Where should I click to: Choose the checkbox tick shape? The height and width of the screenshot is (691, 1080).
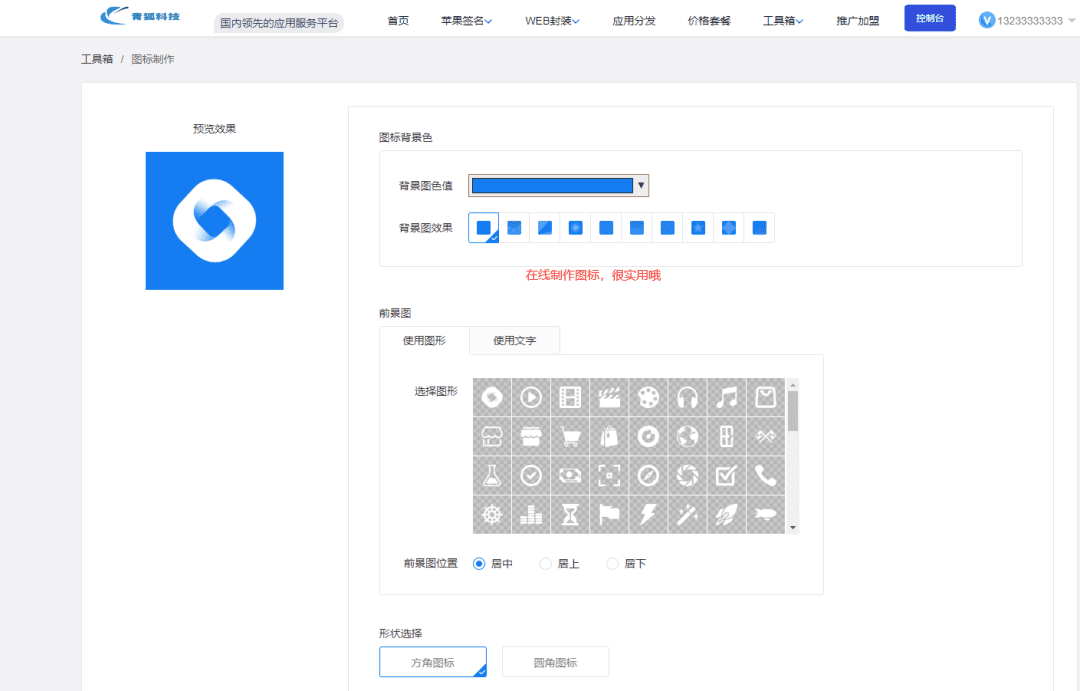pos(726,475)
